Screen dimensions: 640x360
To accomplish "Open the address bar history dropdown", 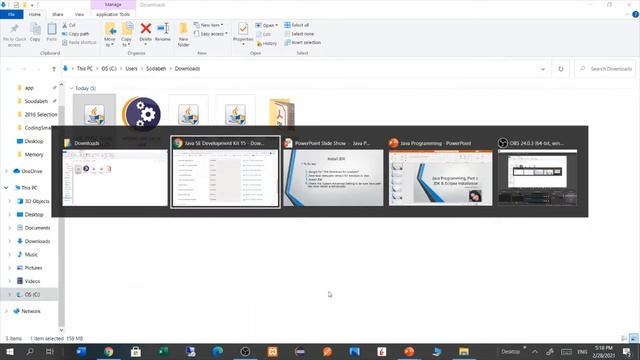I will (543, 69).
